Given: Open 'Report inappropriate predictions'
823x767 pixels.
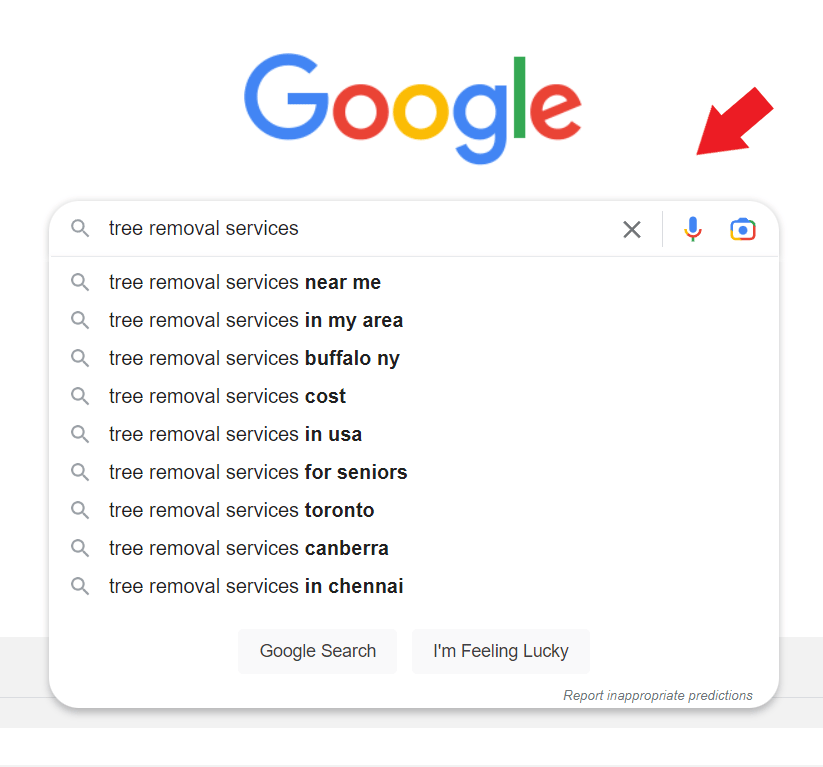Looking at the screenshot, I should [x=658, y=695].
